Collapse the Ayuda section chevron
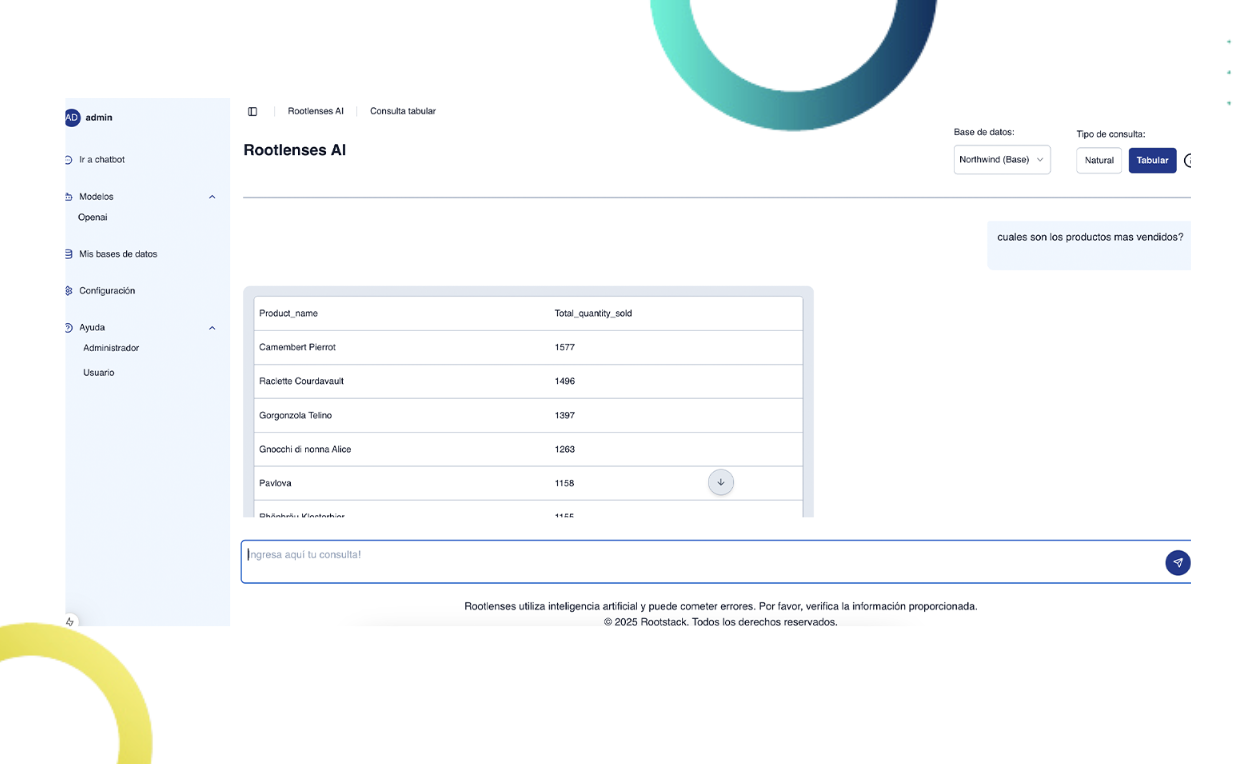Screen dimensions: 1234x764 tap(212, 328)
